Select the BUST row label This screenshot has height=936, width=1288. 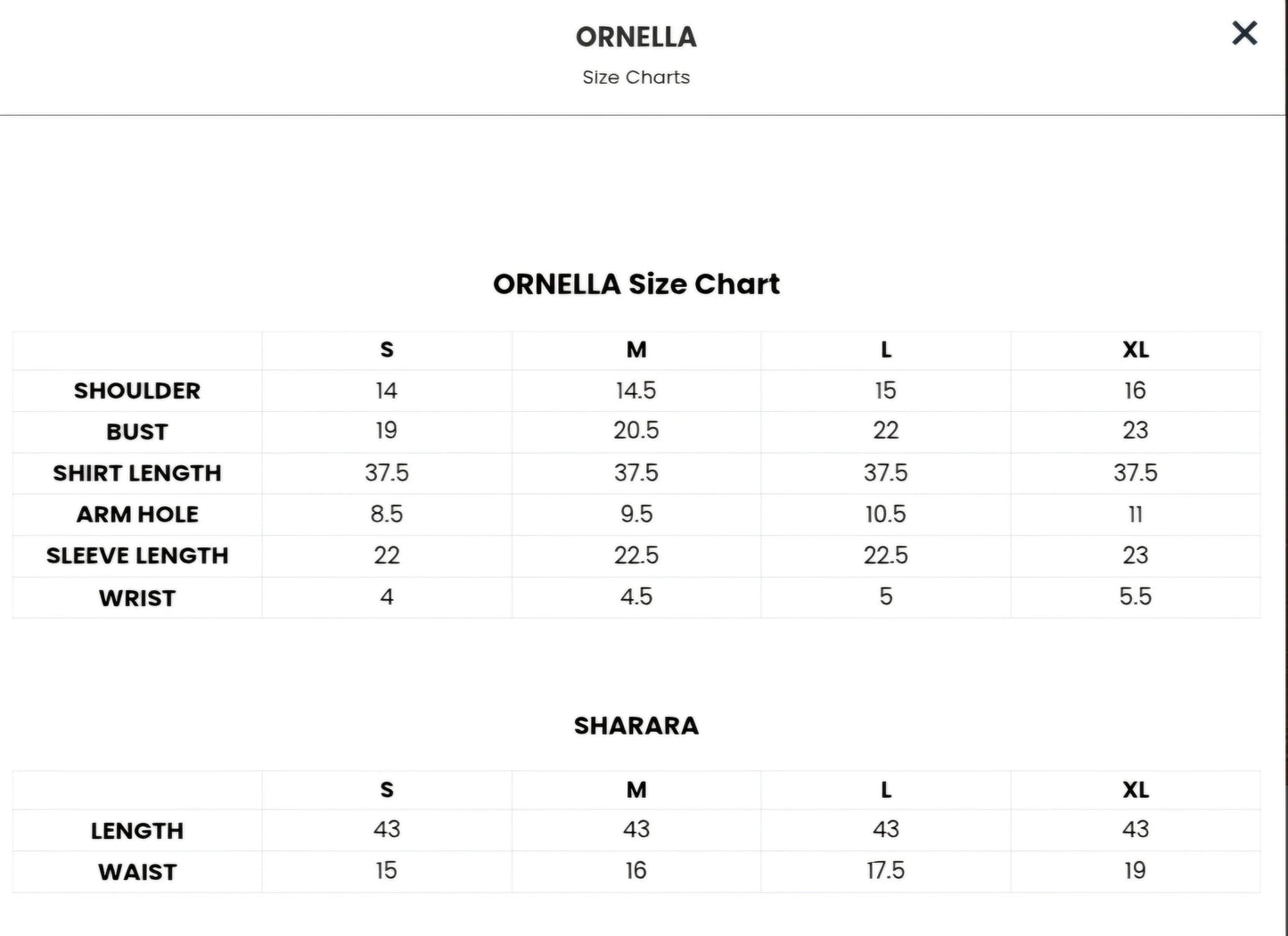137,431
